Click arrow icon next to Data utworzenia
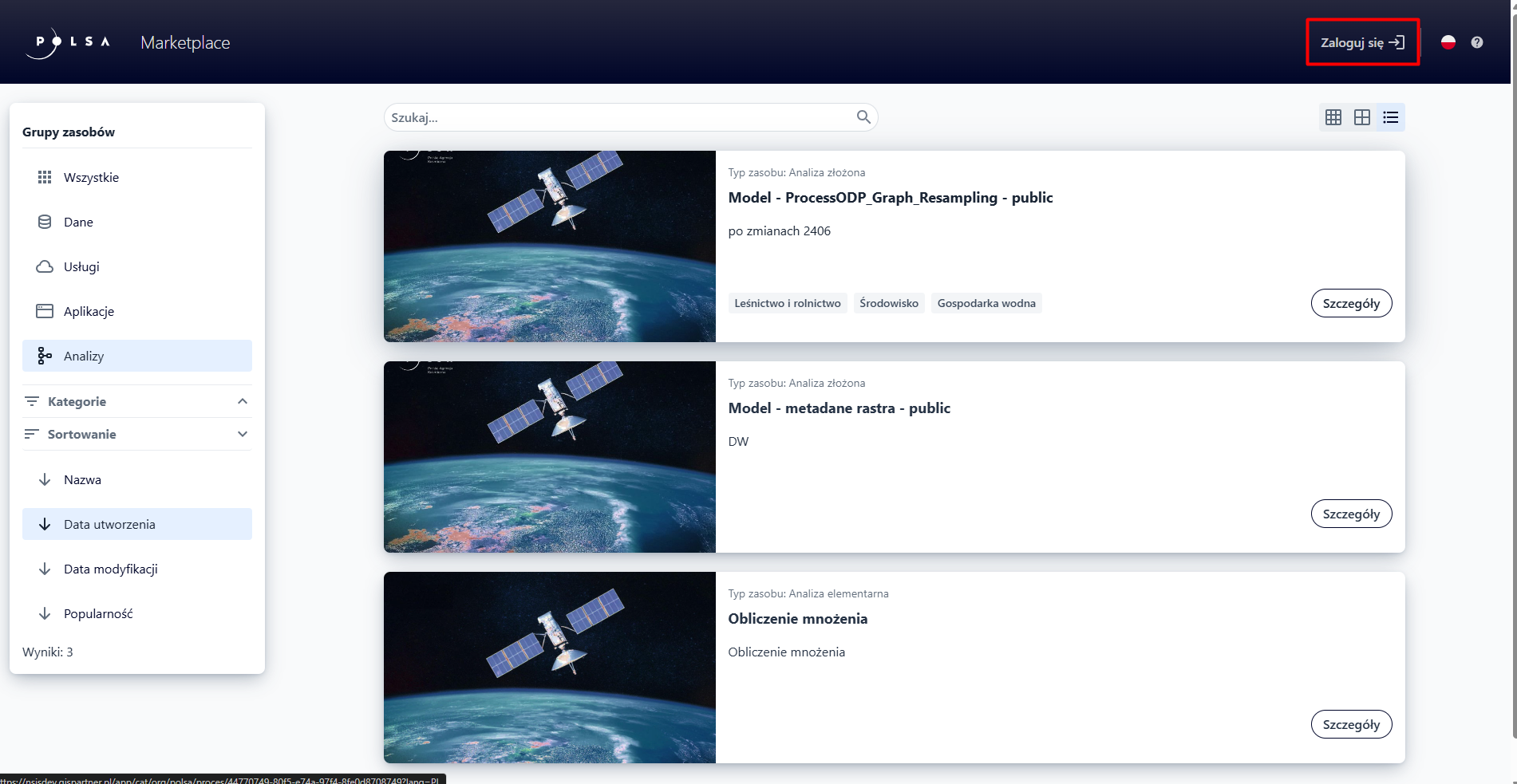Viewport: 1517px width, 784px height. 45,524
